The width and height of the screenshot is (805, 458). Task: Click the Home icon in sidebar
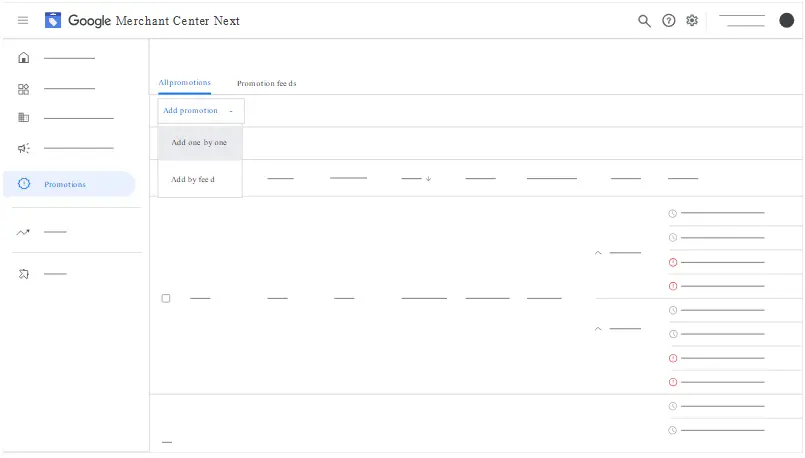point(24,58)
